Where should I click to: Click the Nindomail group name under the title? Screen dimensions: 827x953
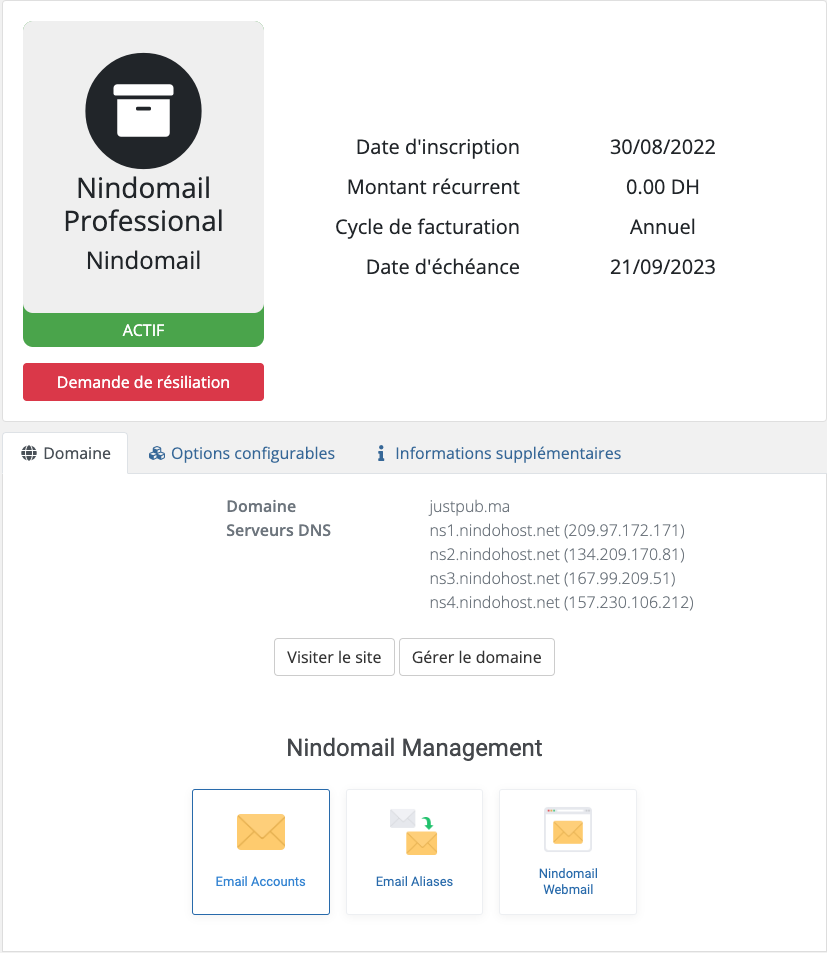pyautogui.click(x=143, y=261)
